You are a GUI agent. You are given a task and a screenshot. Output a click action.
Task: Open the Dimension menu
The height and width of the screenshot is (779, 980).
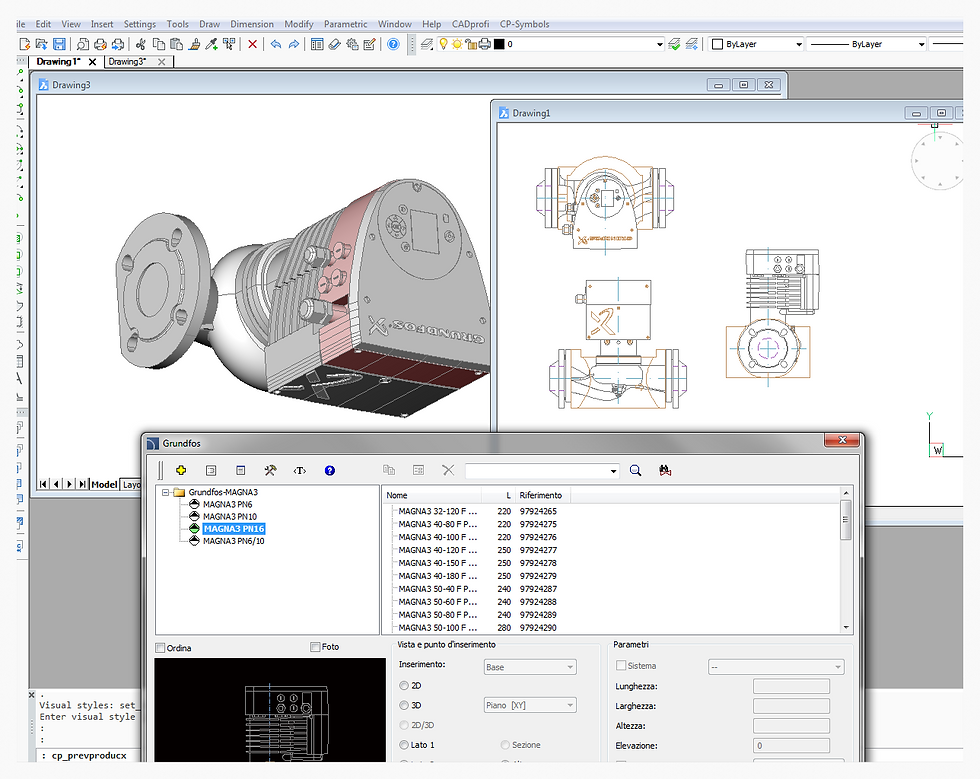coord(252,24)
